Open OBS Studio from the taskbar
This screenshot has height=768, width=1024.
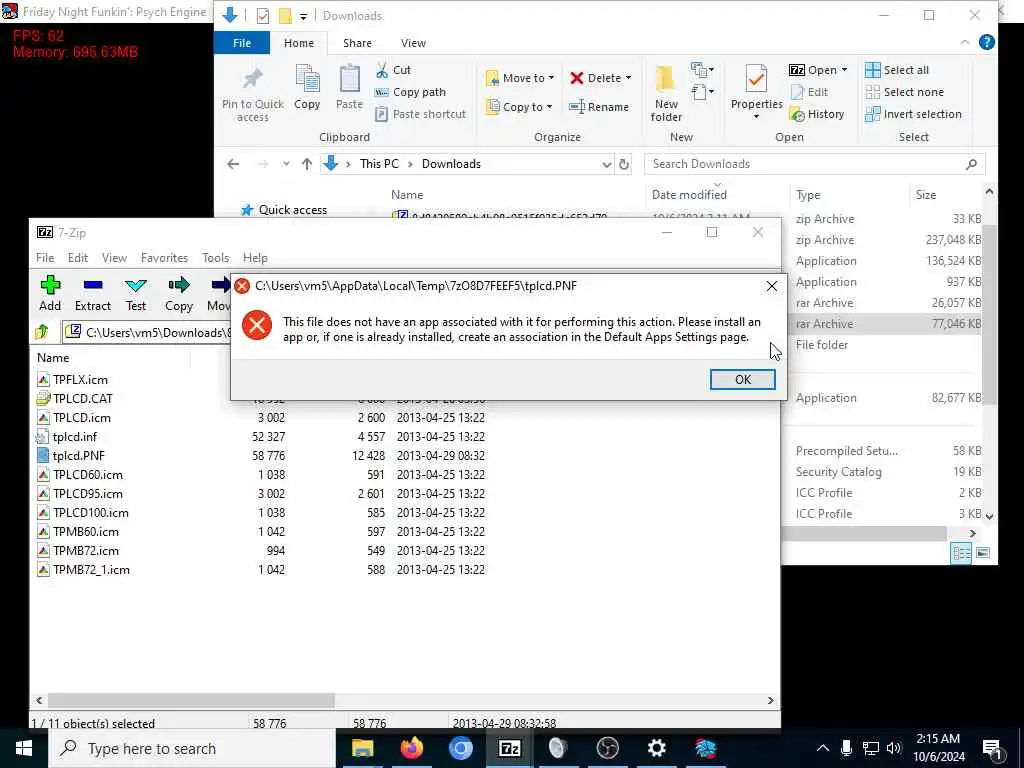pos(607,748)
